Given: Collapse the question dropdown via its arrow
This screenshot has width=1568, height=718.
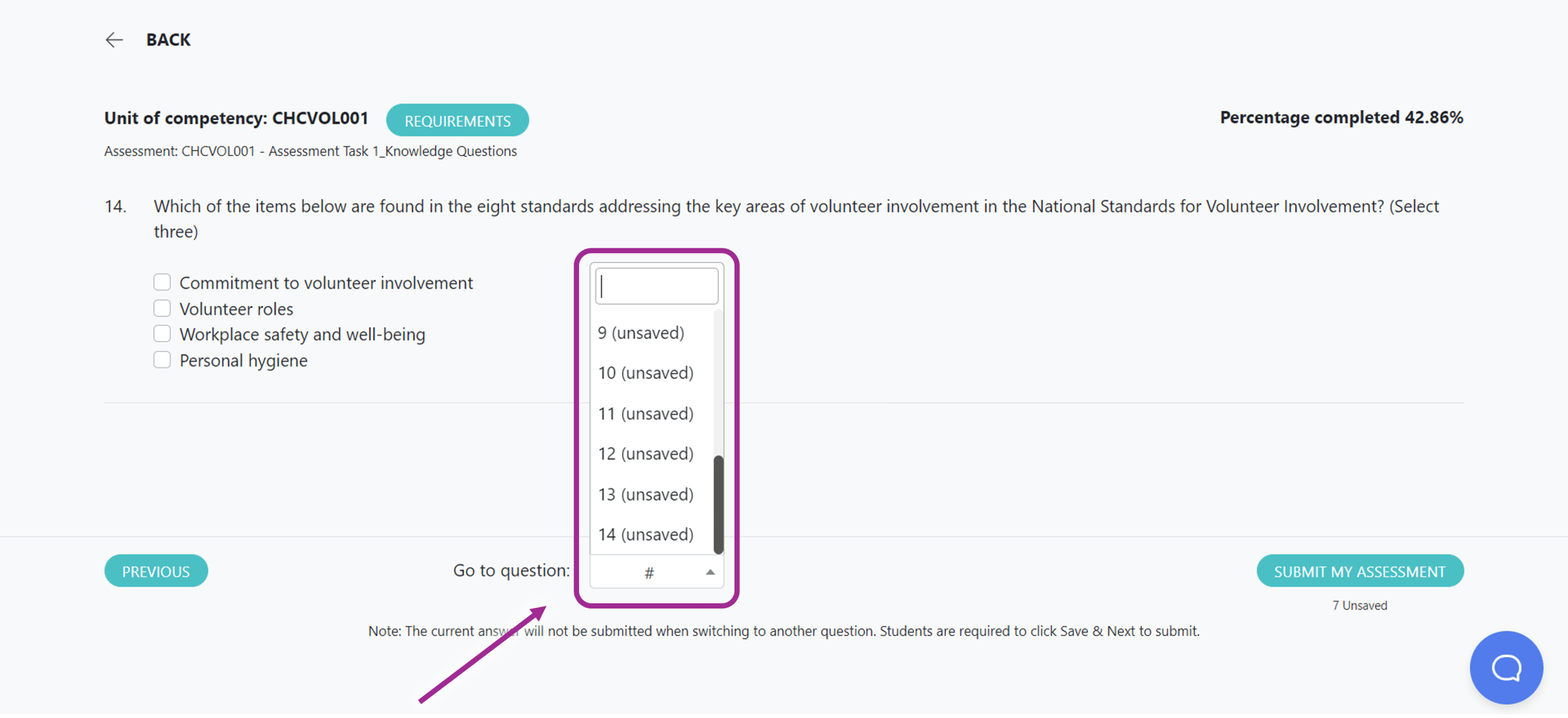Looking at the screenshot, I should (x=710, y=572).
